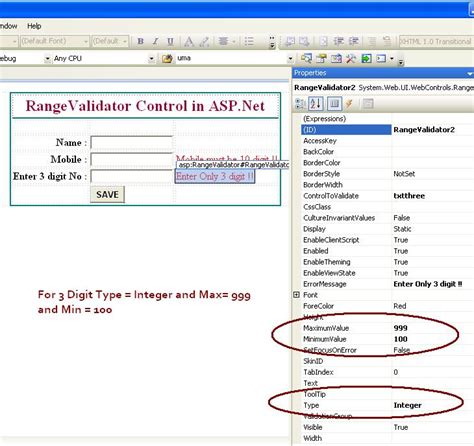Switch Properties to Categorized view

(300, 104)
